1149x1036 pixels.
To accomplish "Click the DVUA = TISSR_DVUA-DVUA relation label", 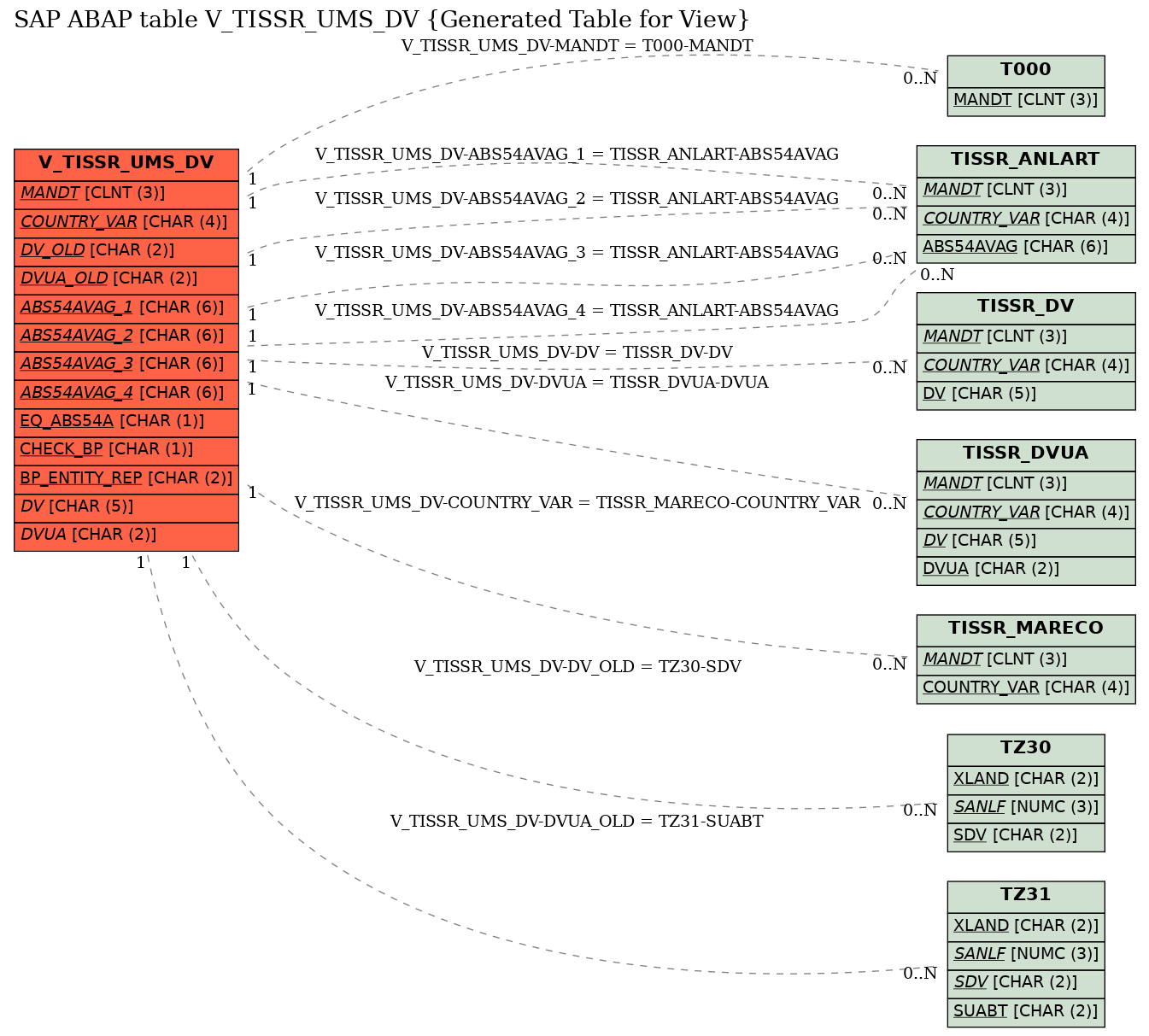I will tap(577, 383).
